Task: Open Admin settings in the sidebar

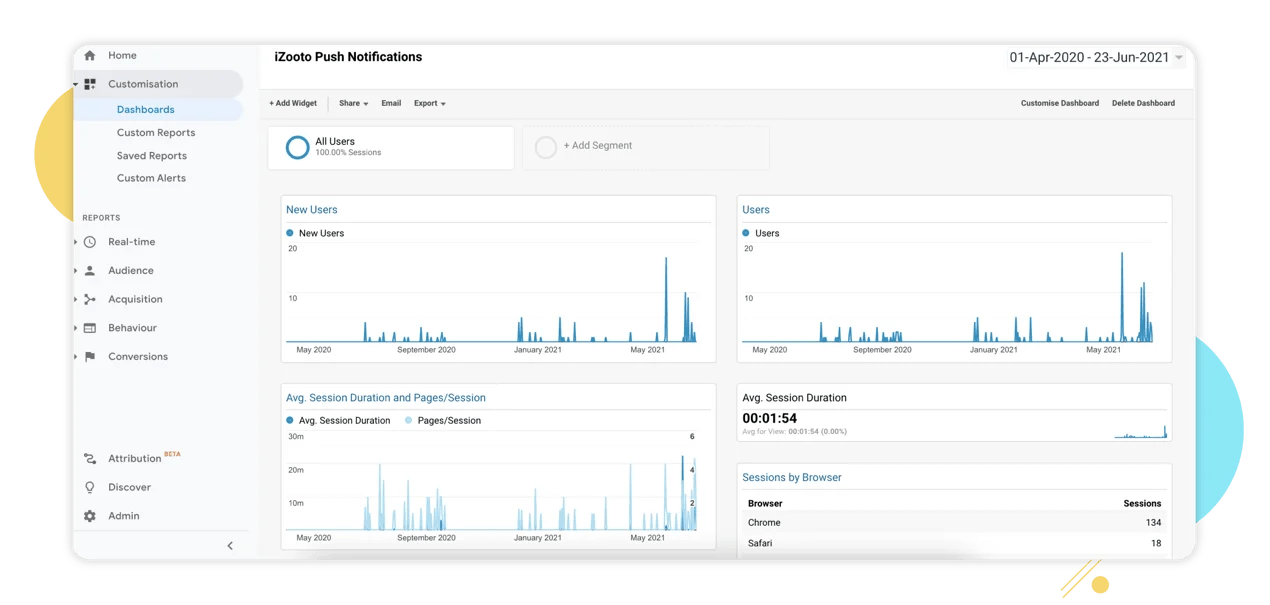Action: pos(124,516)
